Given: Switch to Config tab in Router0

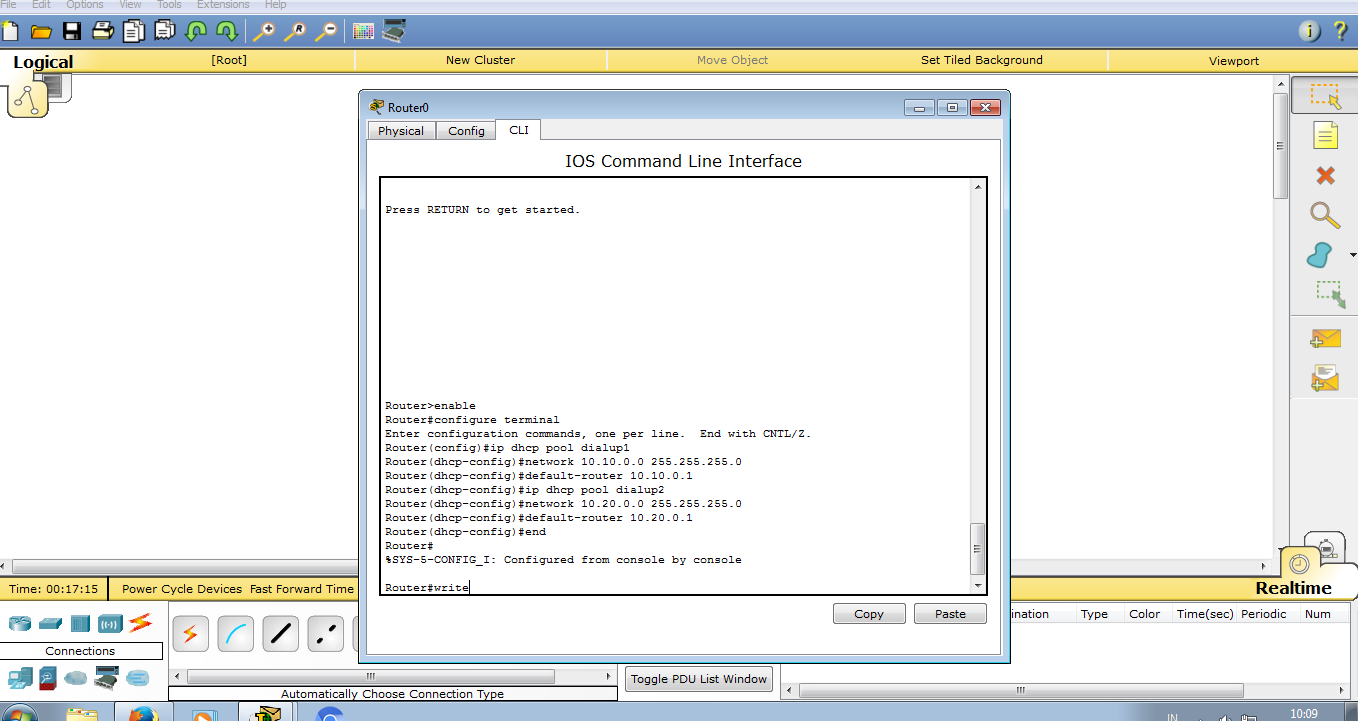Looking at the screenshot, I should pos(466,131).
